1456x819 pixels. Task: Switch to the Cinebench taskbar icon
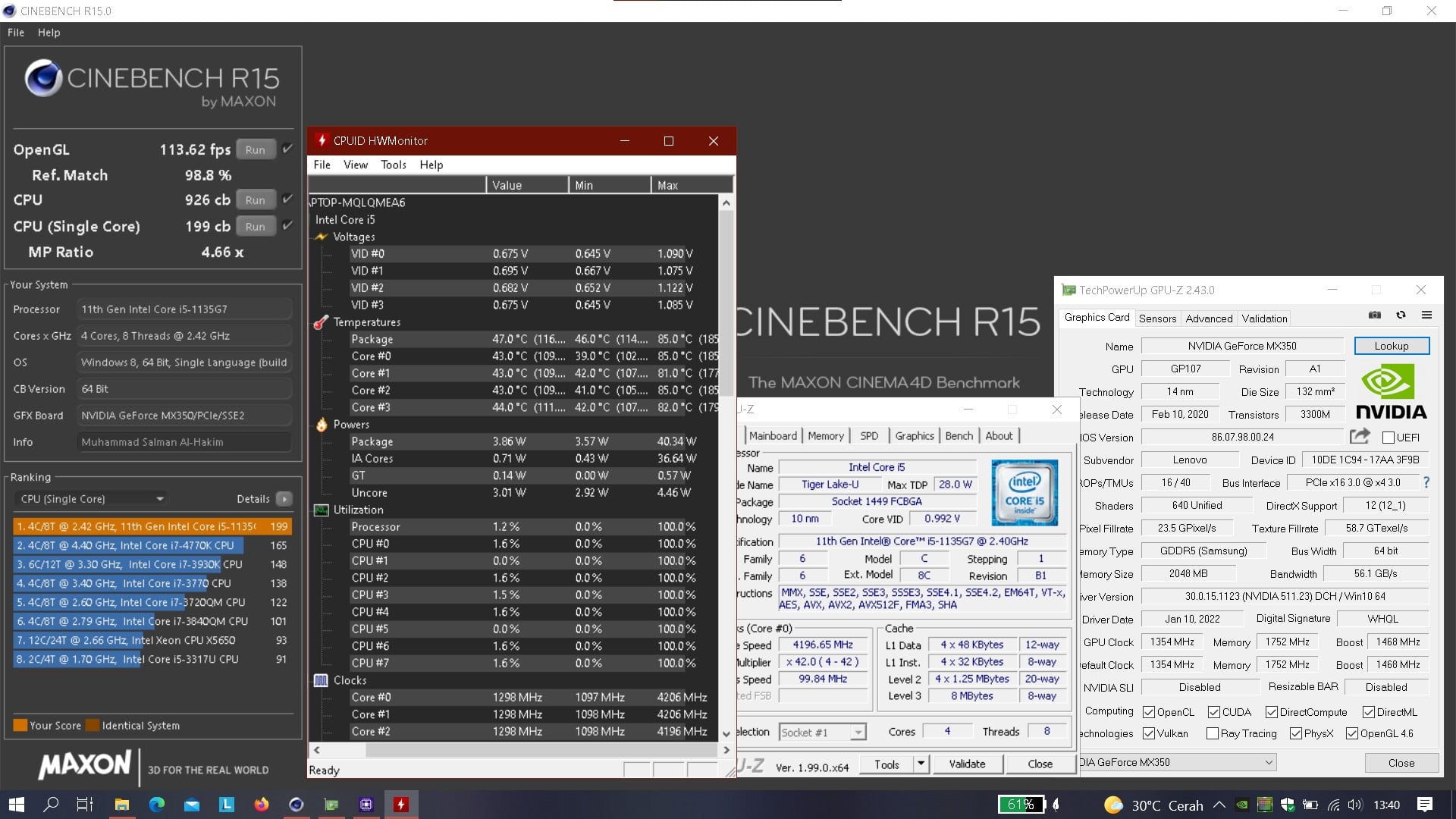pyautogui.click(x=297, y=805)
